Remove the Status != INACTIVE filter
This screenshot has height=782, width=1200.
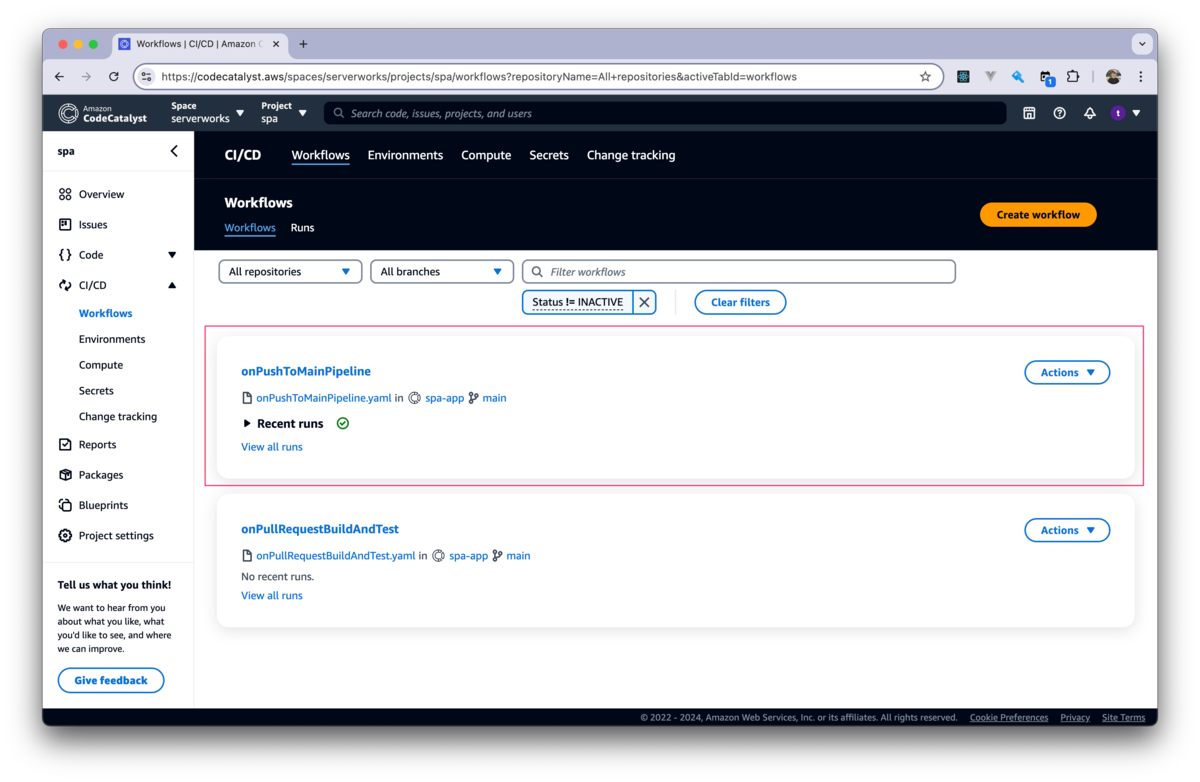644,302
